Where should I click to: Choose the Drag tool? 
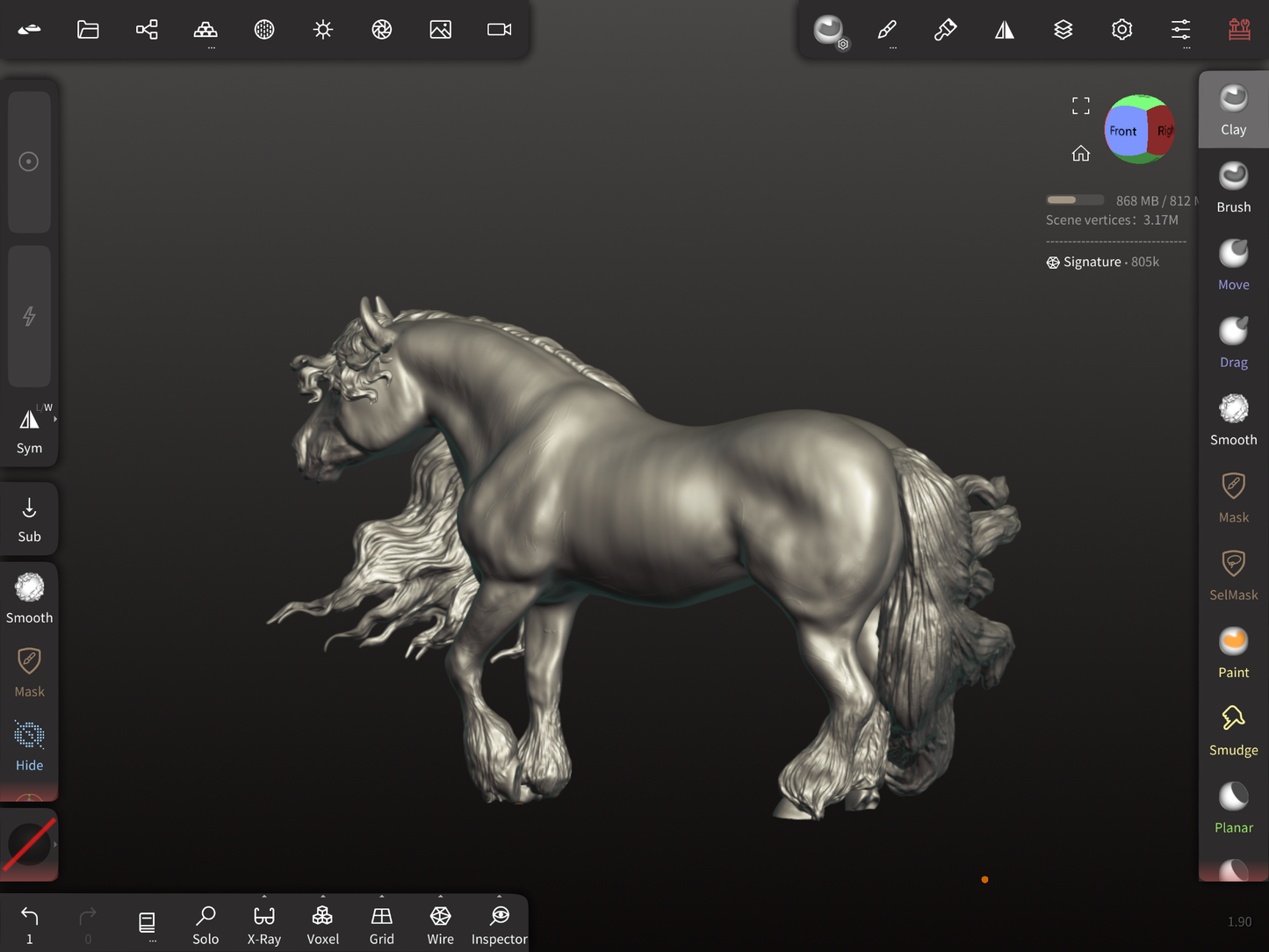(x=1233, y=342)
